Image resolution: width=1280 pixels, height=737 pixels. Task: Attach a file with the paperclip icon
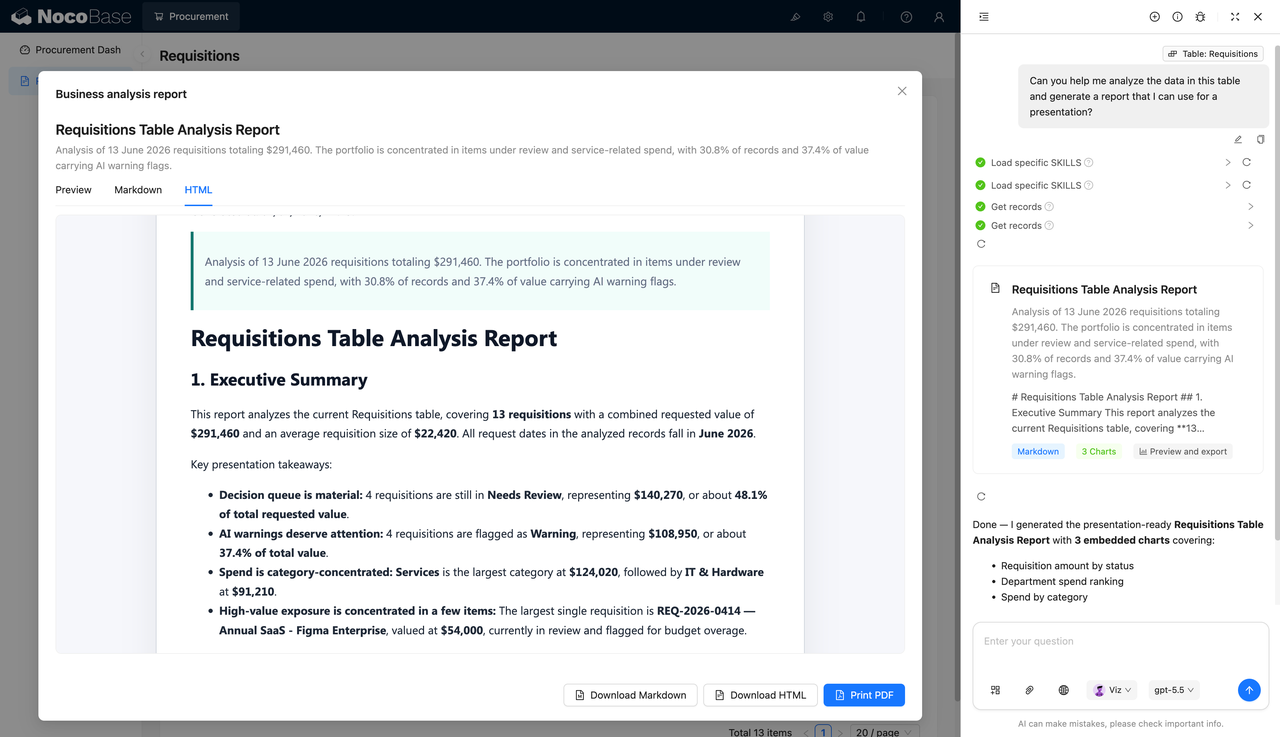(x=1029, y=690)
